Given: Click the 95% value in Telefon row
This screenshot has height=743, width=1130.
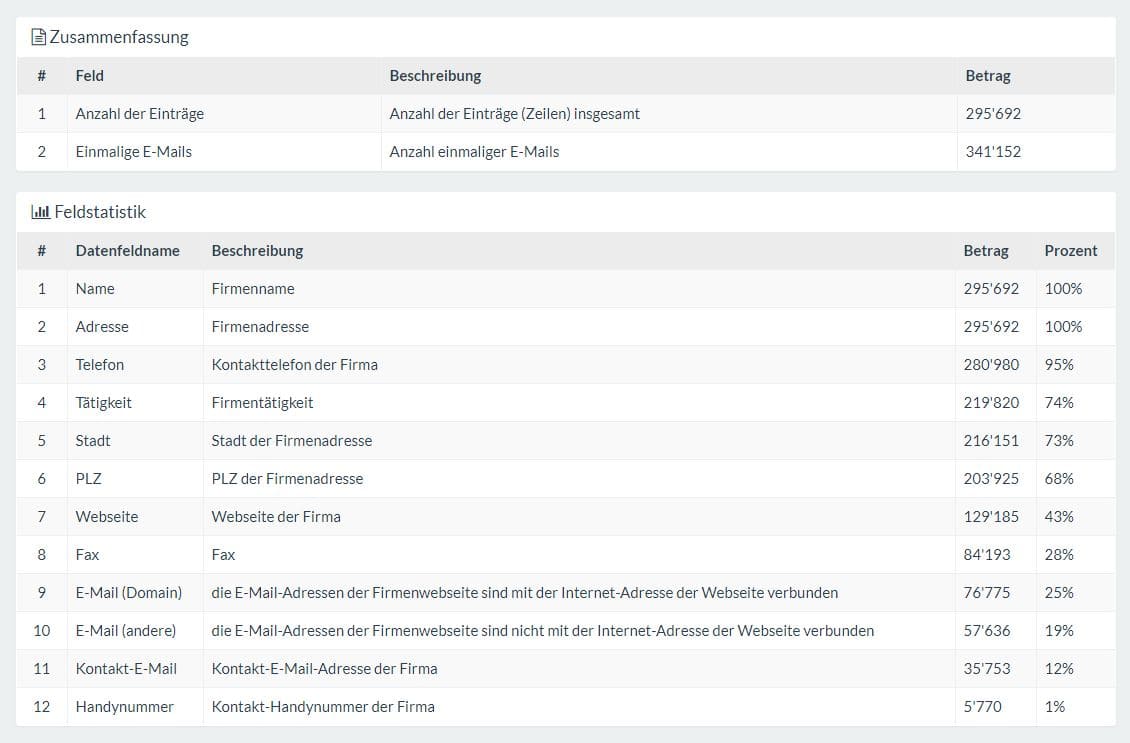Looking at the screenshot, I should tap(1058, 365).
